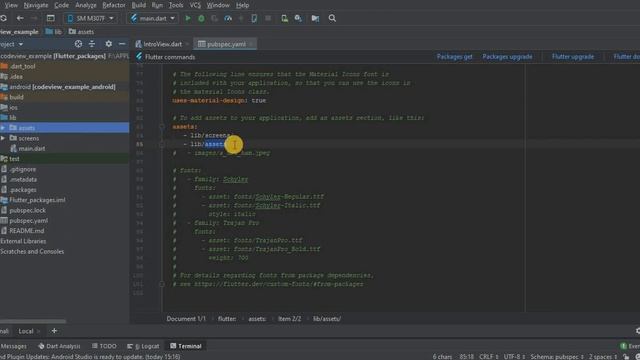
Task: Run the app with green play button
Action: click(188, 18)
